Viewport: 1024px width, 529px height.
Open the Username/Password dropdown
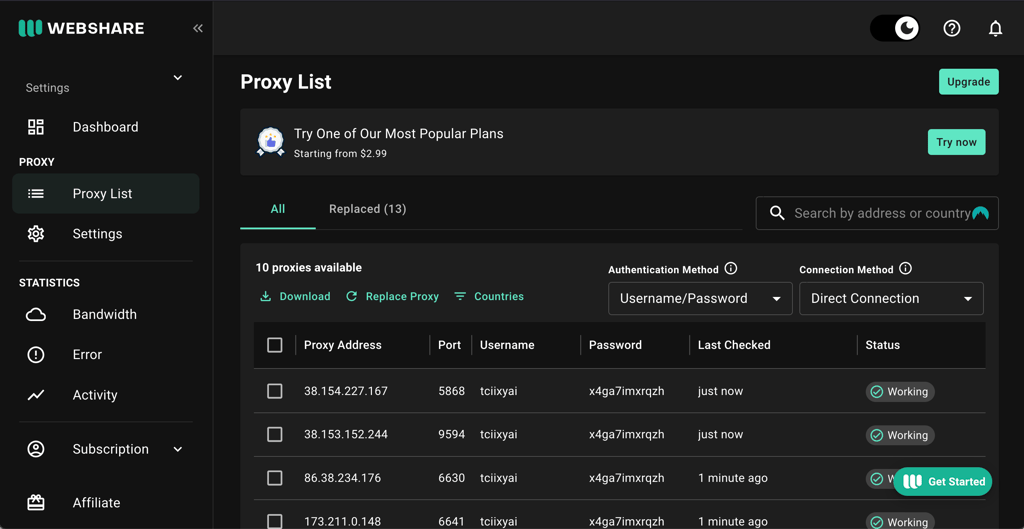(x=700, y=298)
